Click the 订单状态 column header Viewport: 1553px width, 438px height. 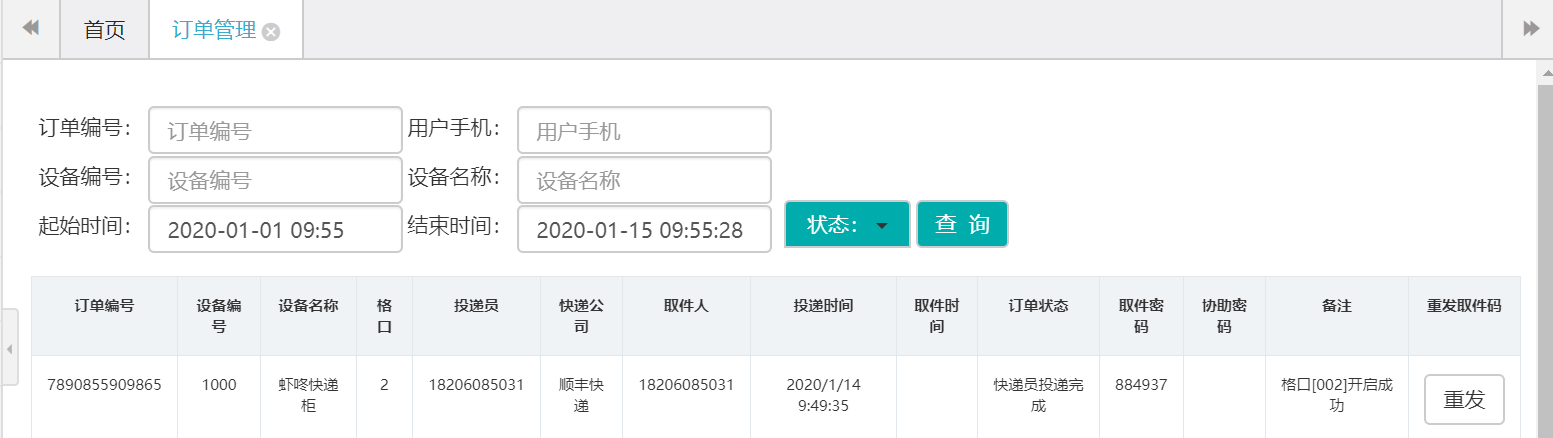pos(1038,306)
